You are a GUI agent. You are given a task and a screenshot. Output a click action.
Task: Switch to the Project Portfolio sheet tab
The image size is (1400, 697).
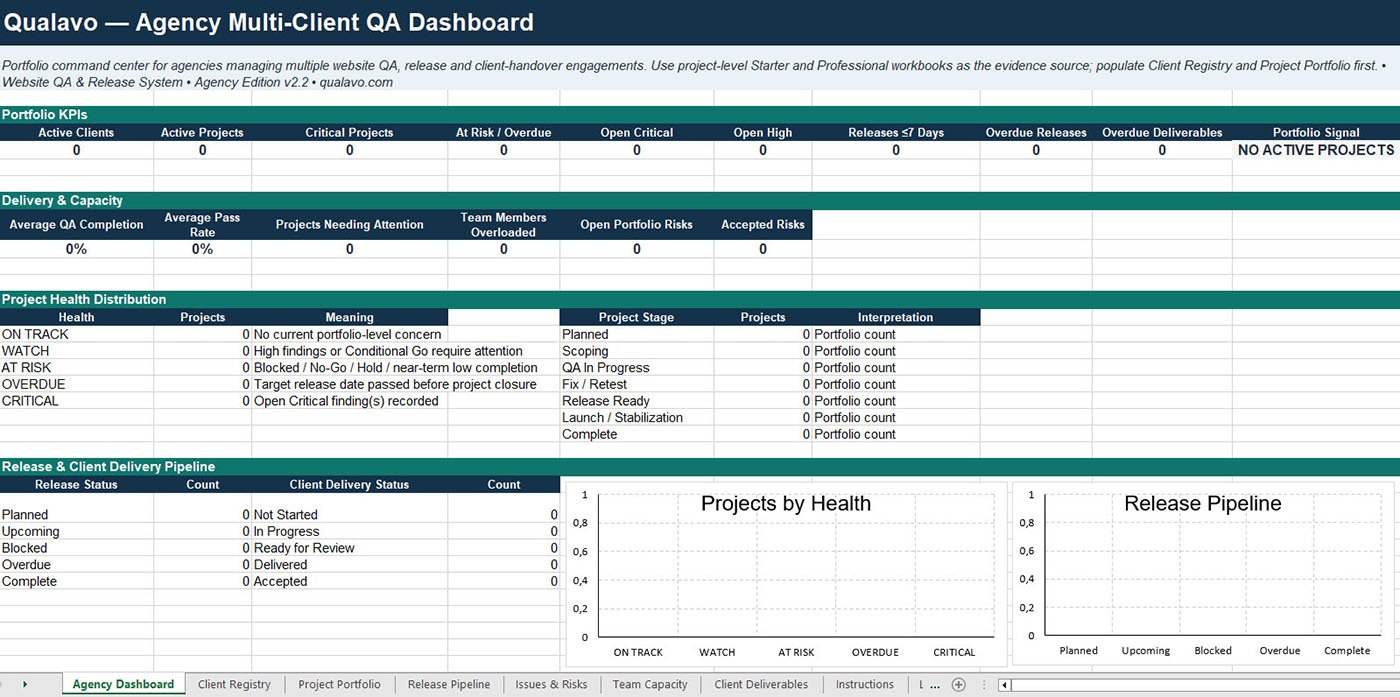click(339, 685)
